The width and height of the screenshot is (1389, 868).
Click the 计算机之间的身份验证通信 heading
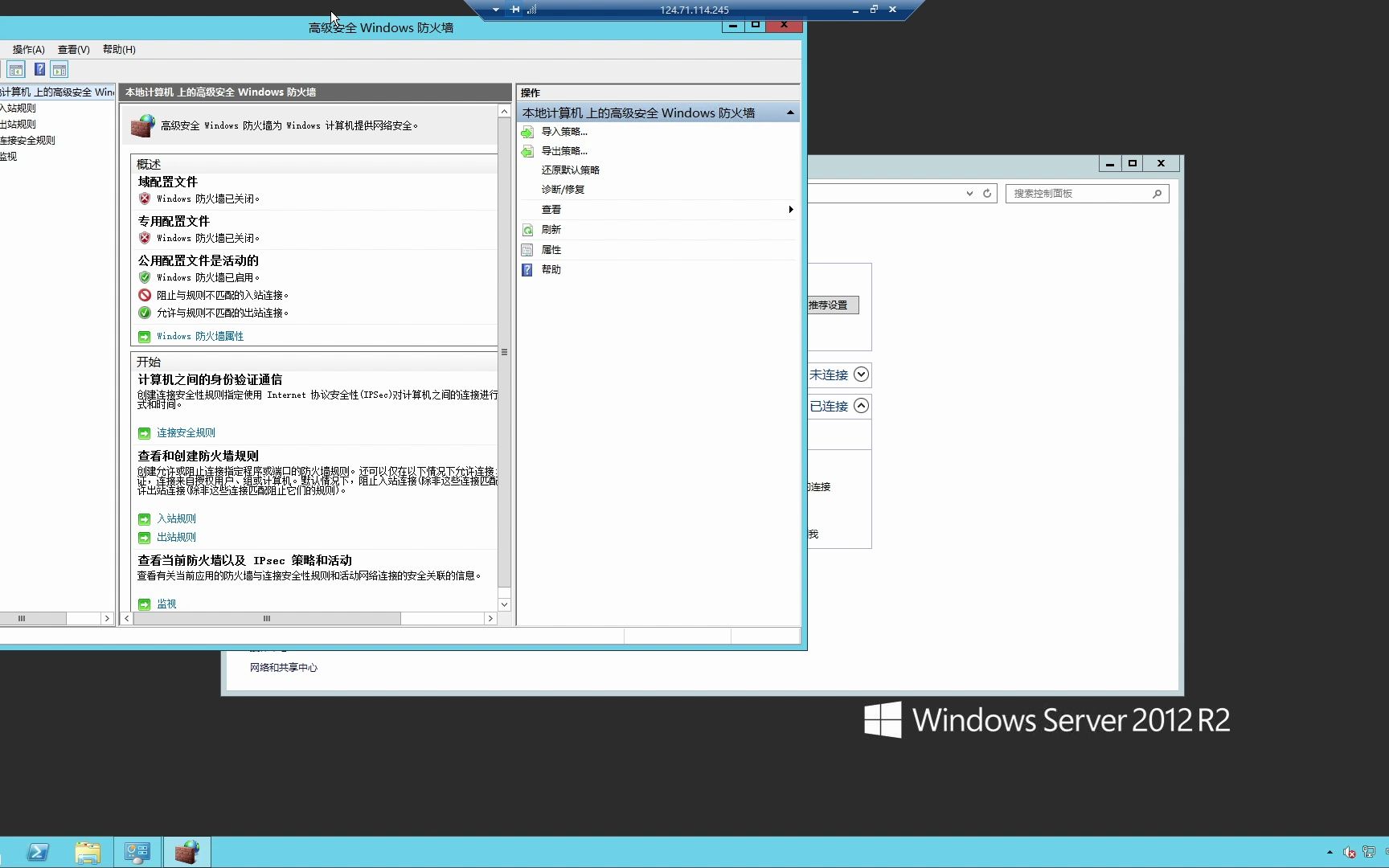[210, 380]
